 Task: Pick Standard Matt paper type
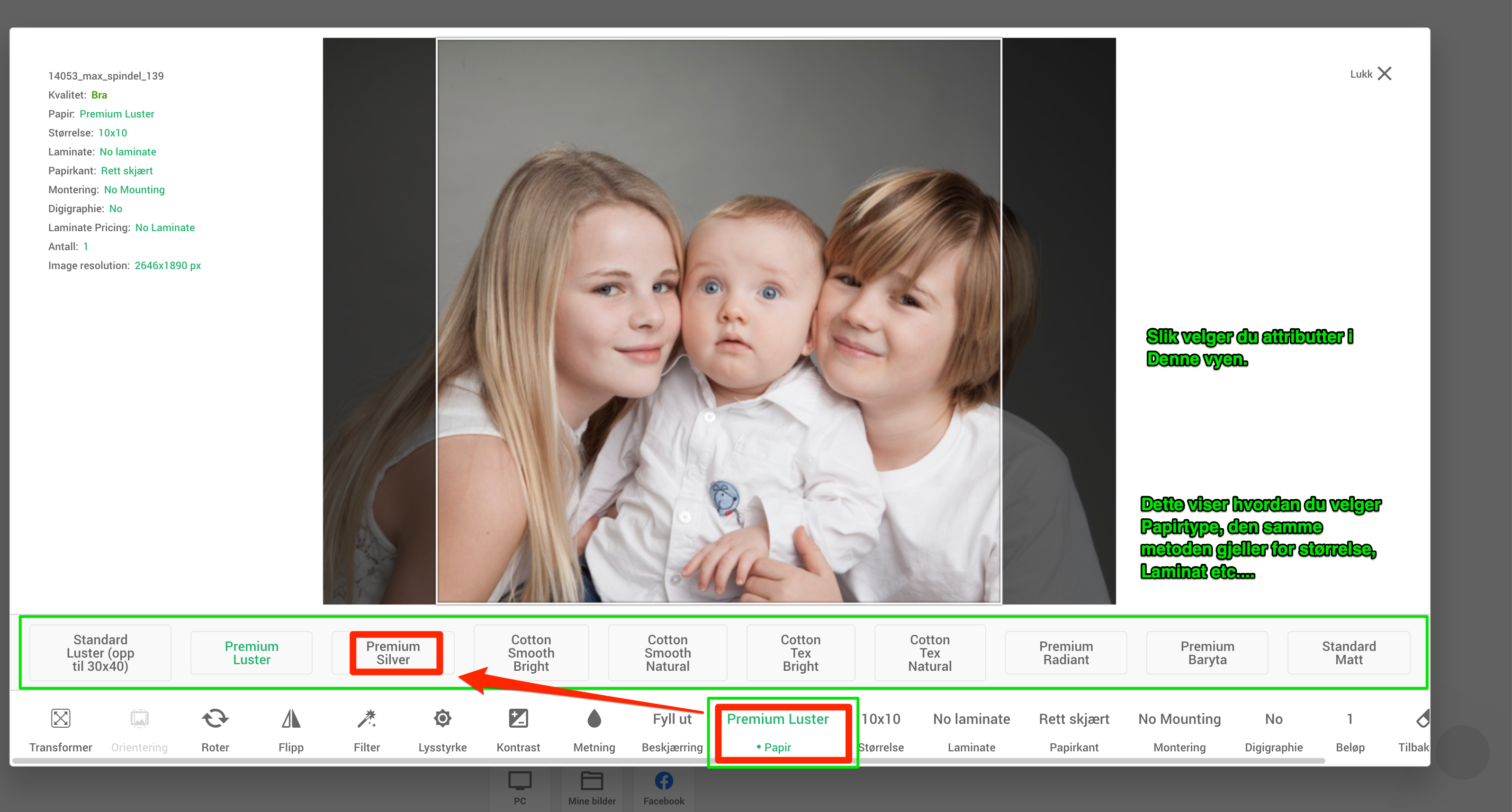1348,653
